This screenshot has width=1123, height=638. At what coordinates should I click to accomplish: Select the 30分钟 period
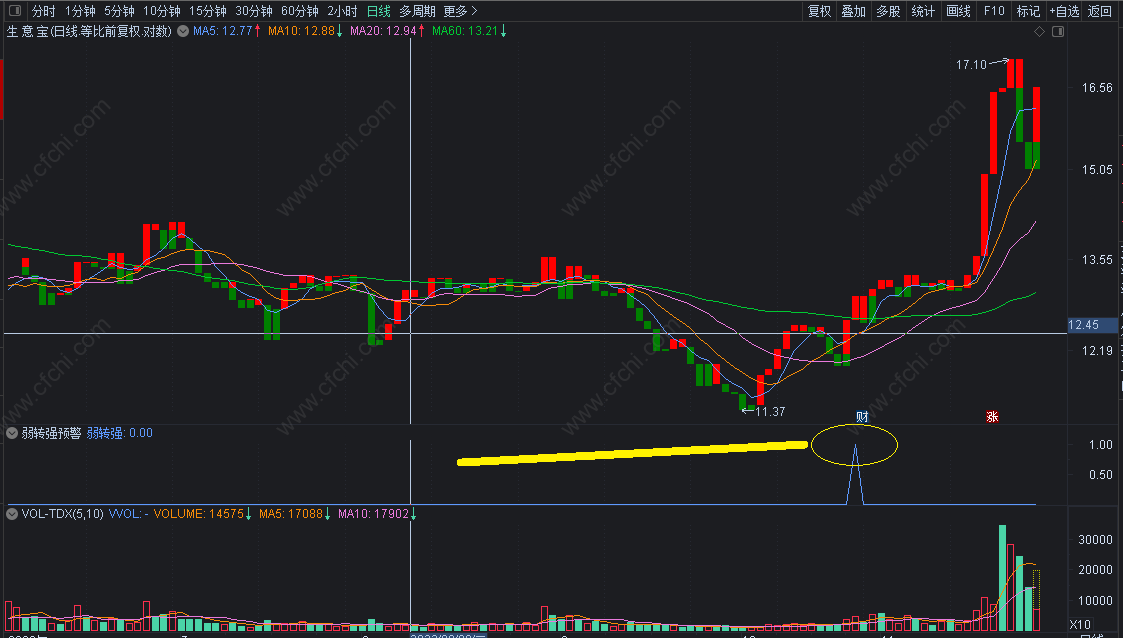coord(254,11)
